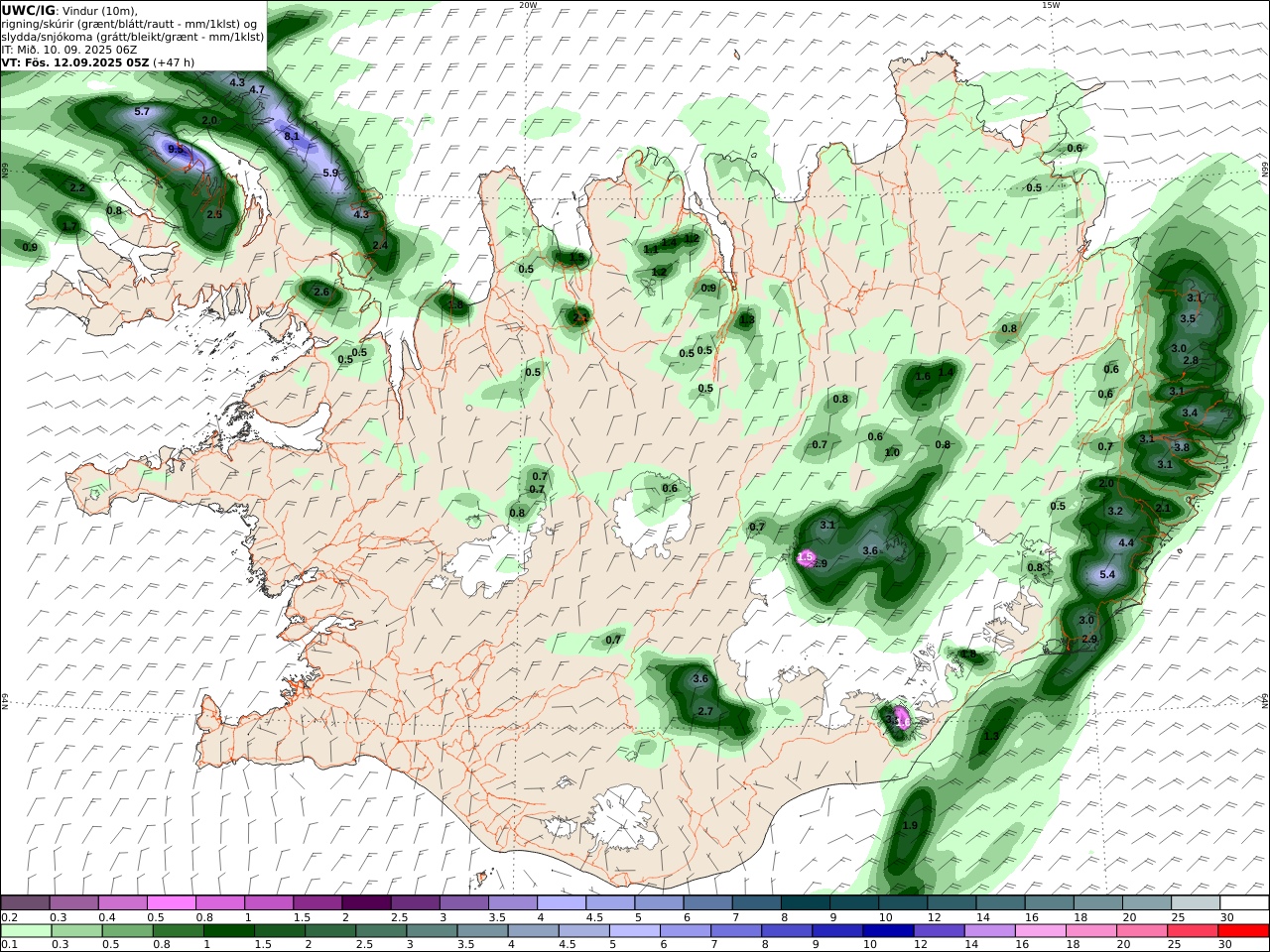1270x952 pixels.
Task: Pick the darkest green swatch between 1 and 1.5
Action: [x=228, y=931]
